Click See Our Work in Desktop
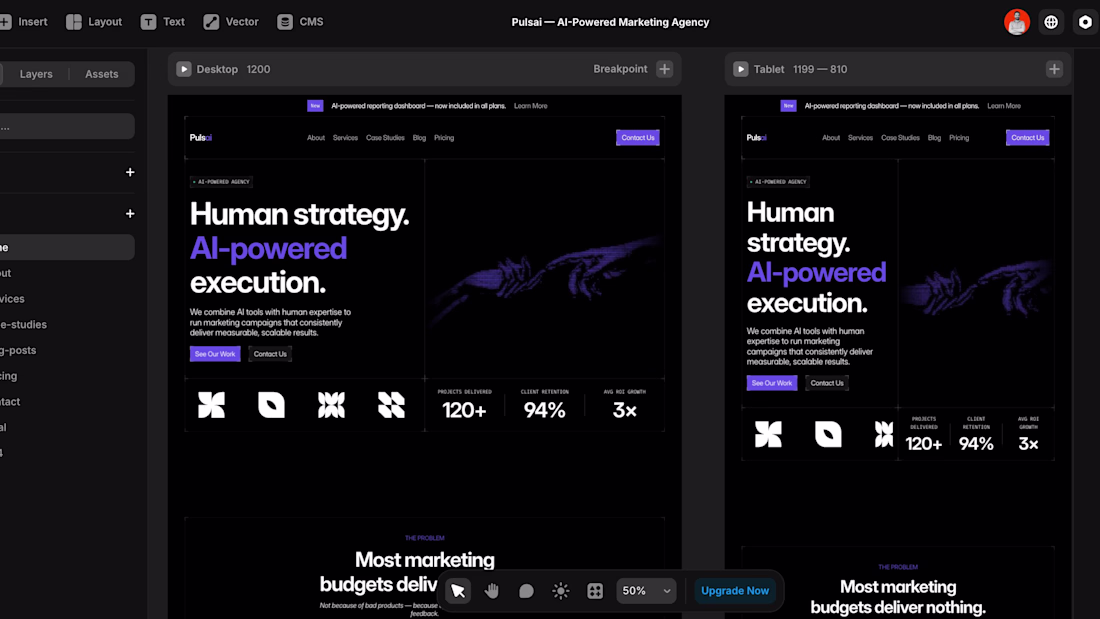The image size is (1100, 619). 215,354
